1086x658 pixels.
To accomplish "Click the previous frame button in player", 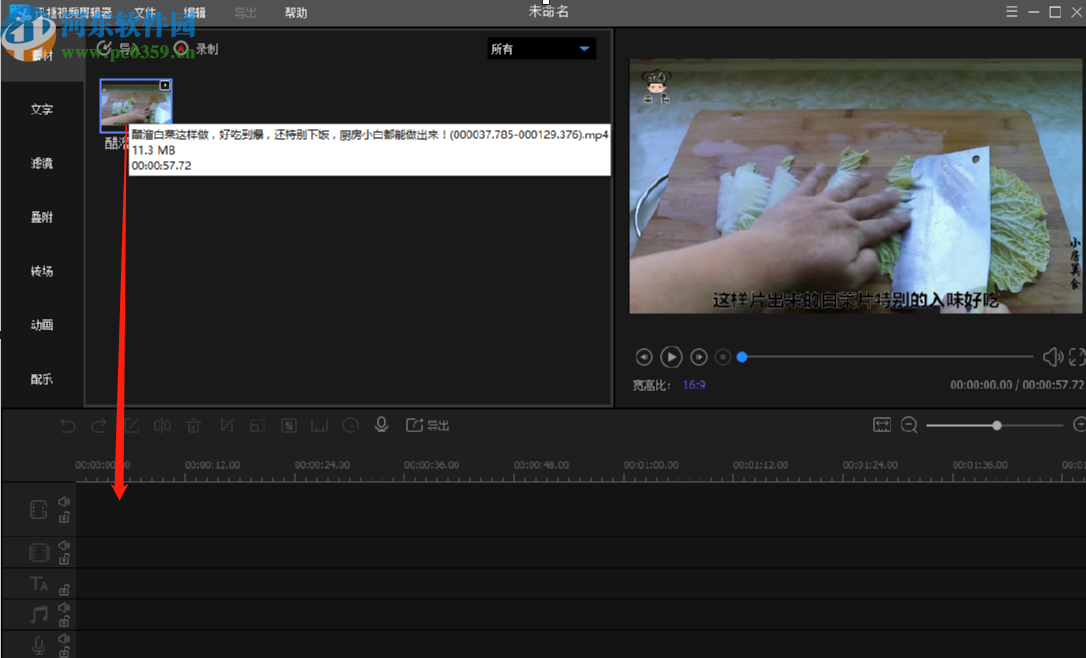I will 643,357.
